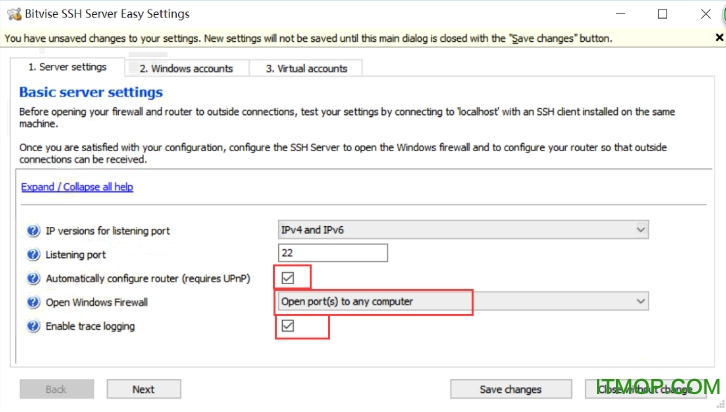This screenshot has width=726, height=412.
Task: Open the Virtual accounts tab
Action: point(306,68)
